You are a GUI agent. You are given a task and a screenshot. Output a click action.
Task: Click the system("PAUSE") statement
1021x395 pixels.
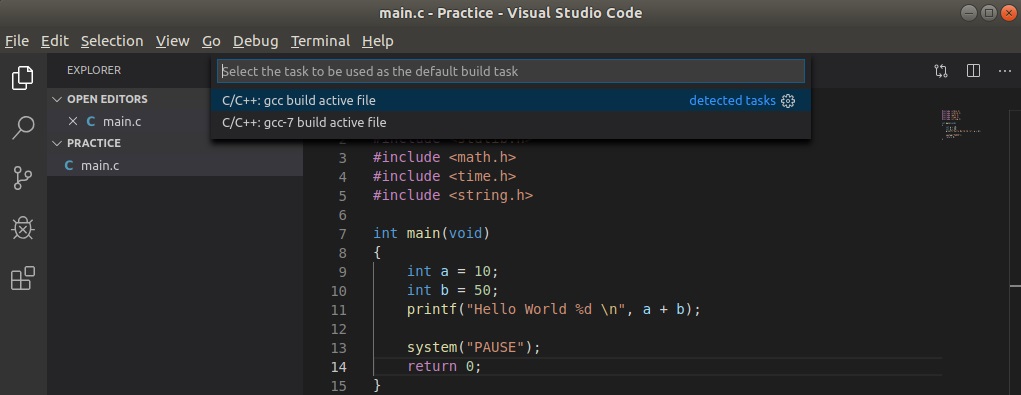tap(474, 347)
